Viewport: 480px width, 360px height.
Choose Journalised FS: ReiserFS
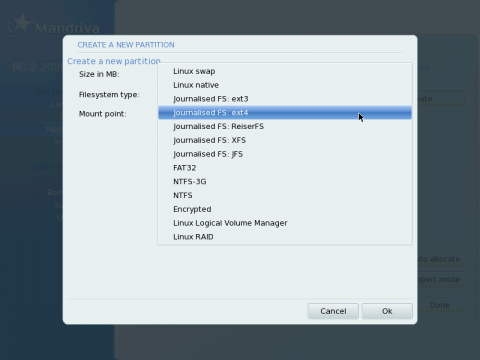pyautogui.click(x=285, y=126)
